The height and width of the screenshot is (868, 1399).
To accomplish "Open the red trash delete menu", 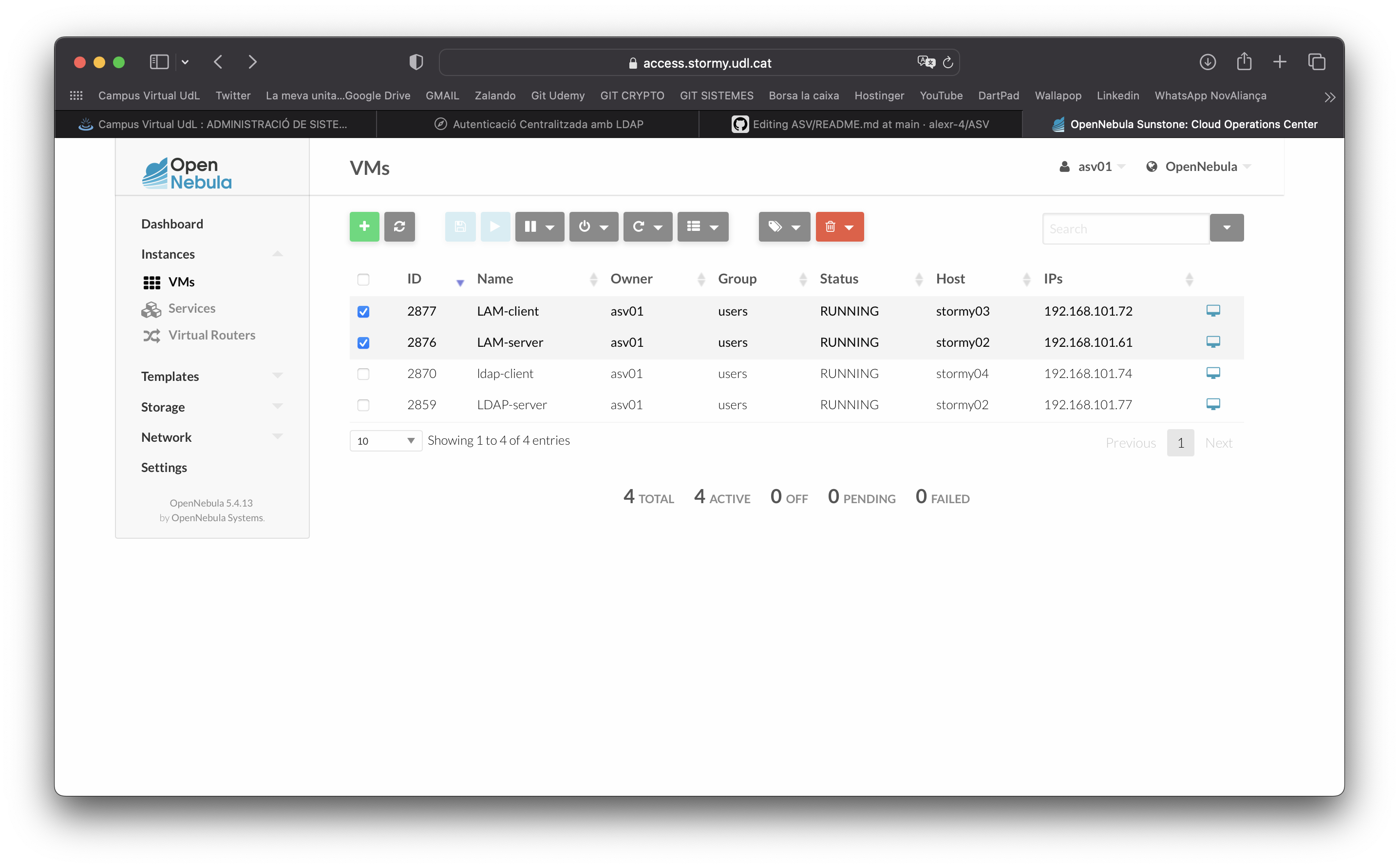I will (839, 227).
